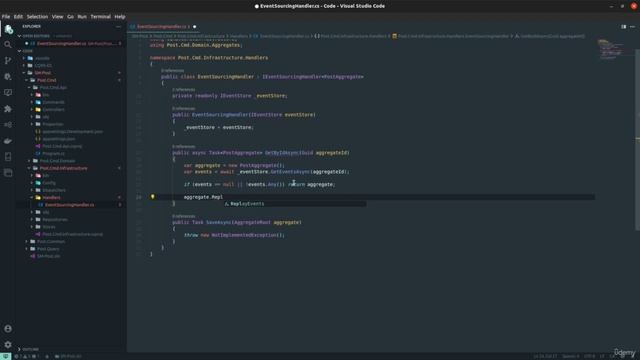Open the File menu
Viewport: 640px width, 360px height.
pyautogui.click(x=6, y=17)
